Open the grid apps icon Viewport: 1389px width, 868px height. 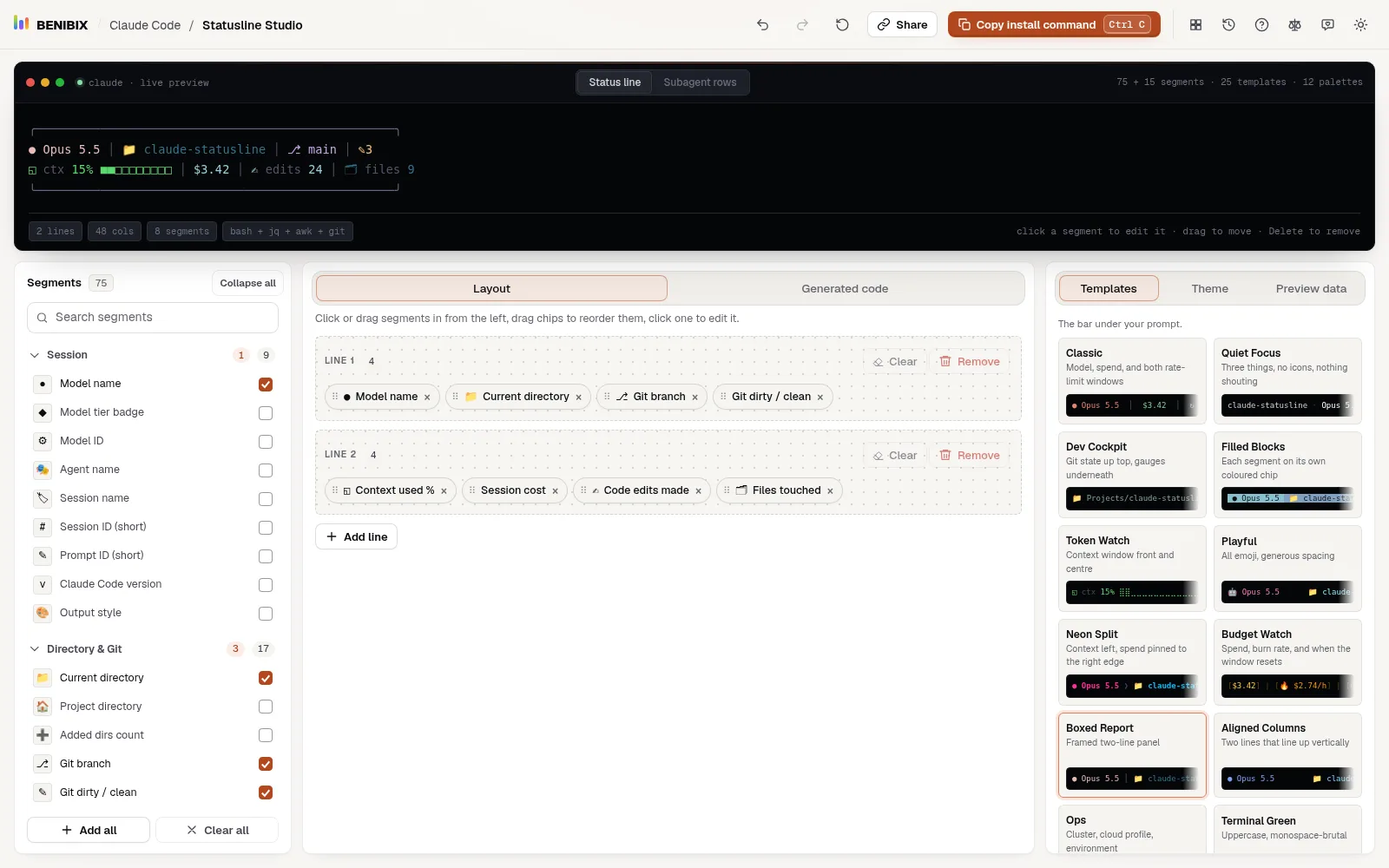(1195, 25)
